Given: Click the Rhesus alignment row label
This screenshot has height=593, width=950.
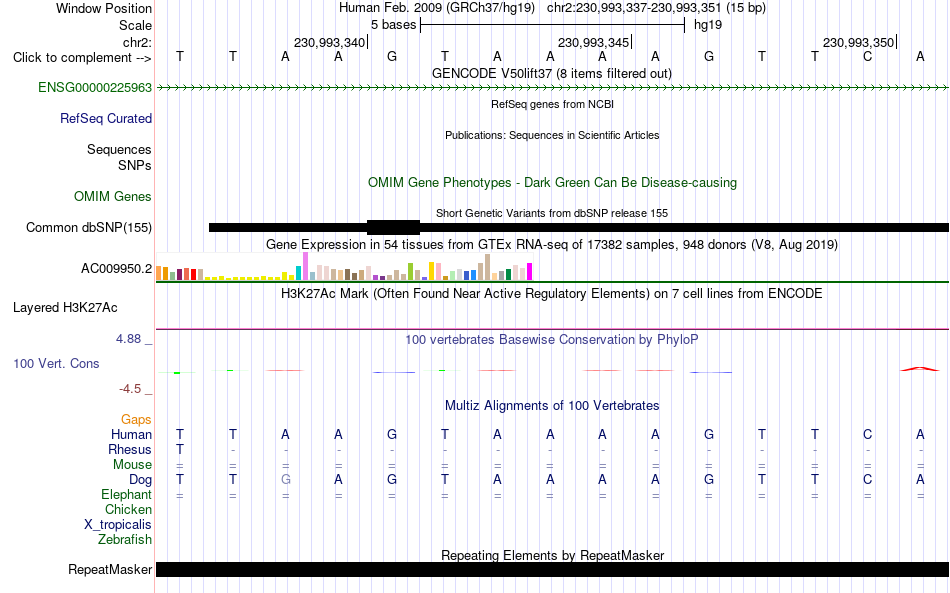Looking at the screenshot, I should 130,450.
